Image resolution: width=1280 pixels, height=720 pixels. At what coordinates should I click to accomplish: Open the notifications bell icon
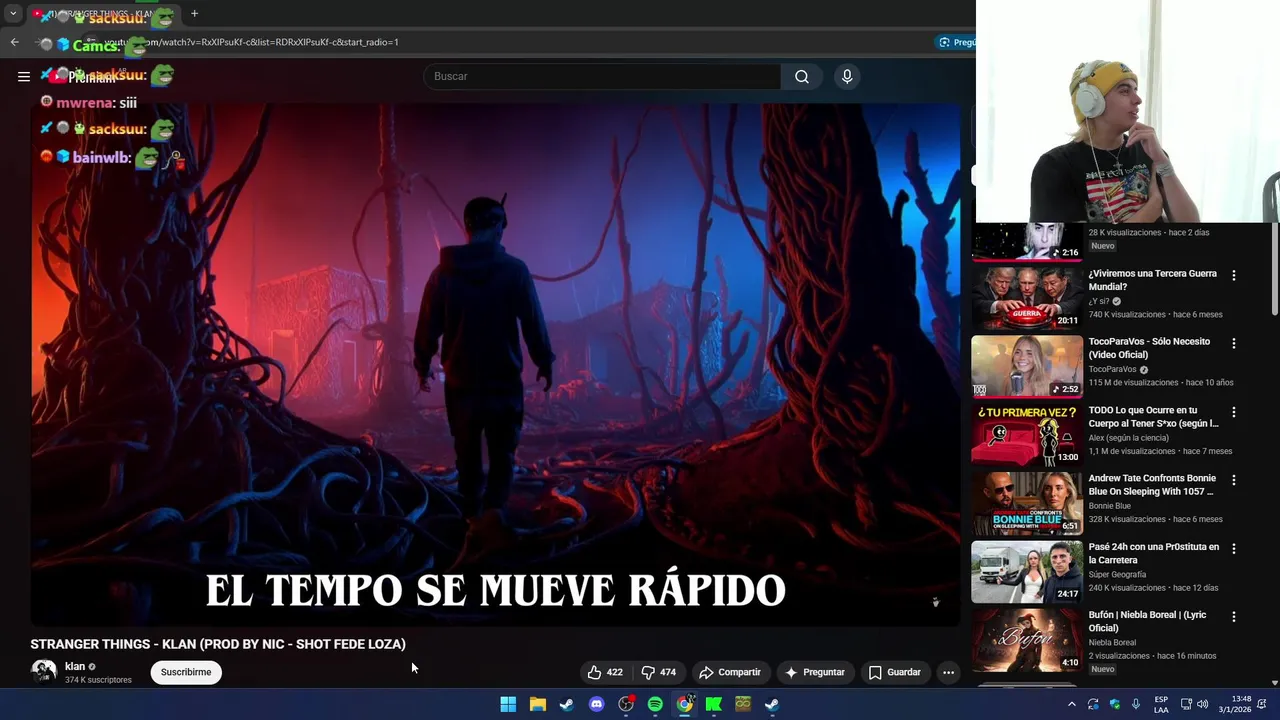click(1264, 704)
